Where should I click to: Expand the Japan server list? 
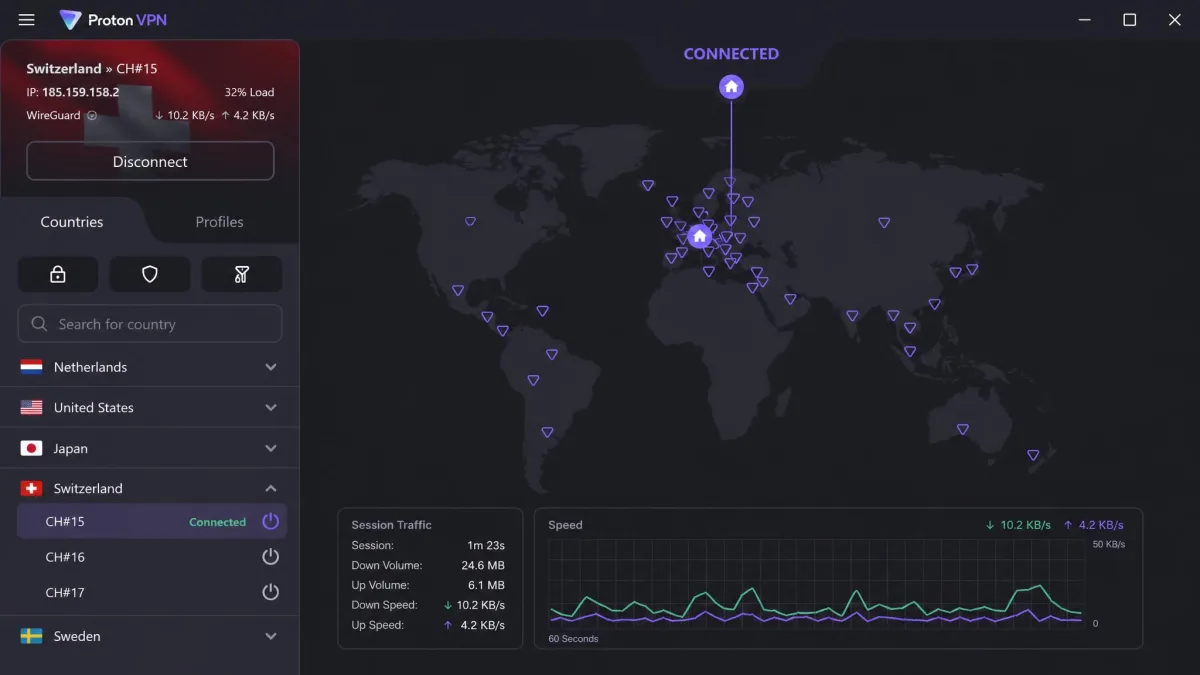coord(271,449)
